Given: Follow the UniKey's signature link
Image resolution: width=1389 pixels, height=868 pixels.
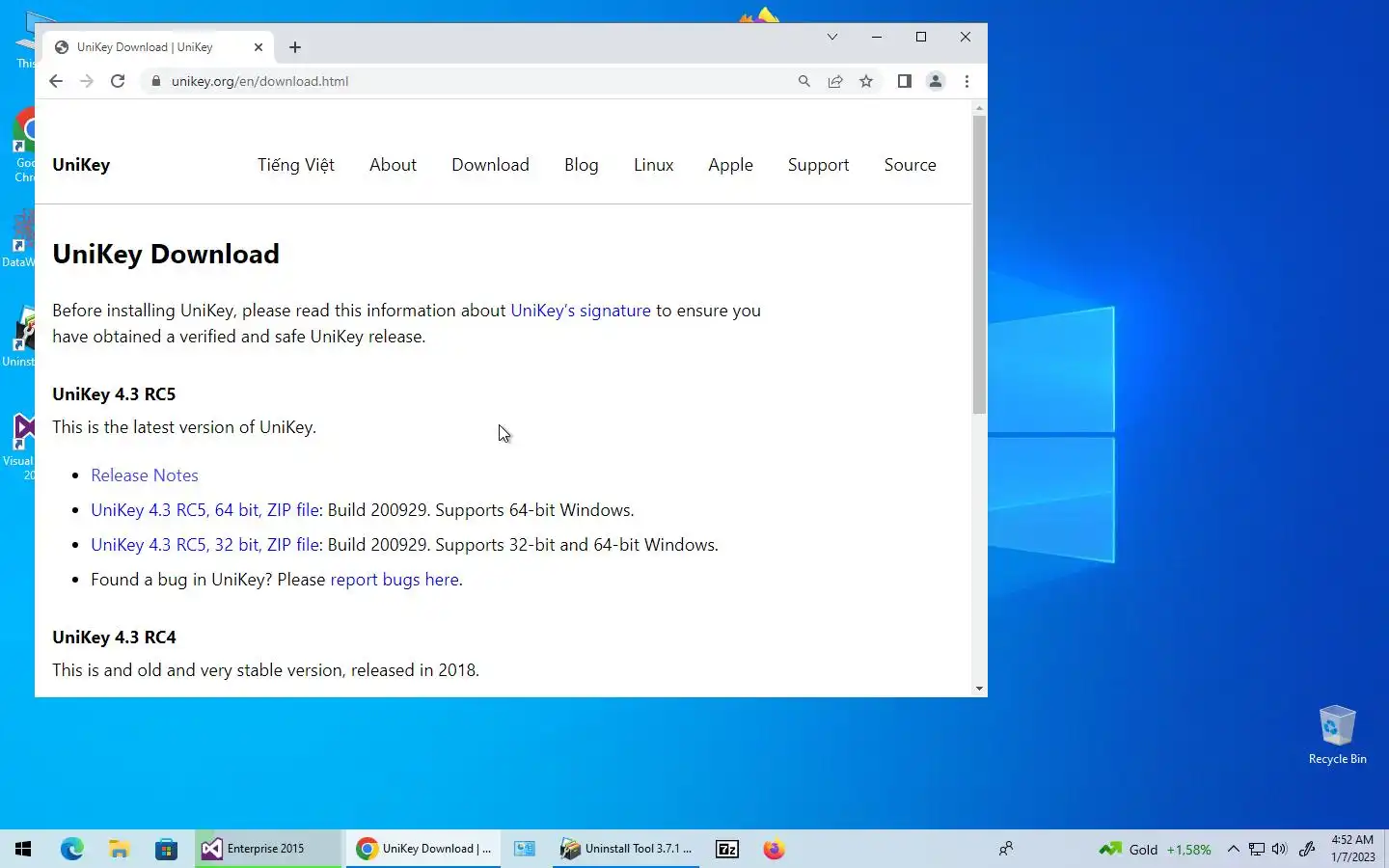Looking at the screenshot, I should [x=581, y=311].
